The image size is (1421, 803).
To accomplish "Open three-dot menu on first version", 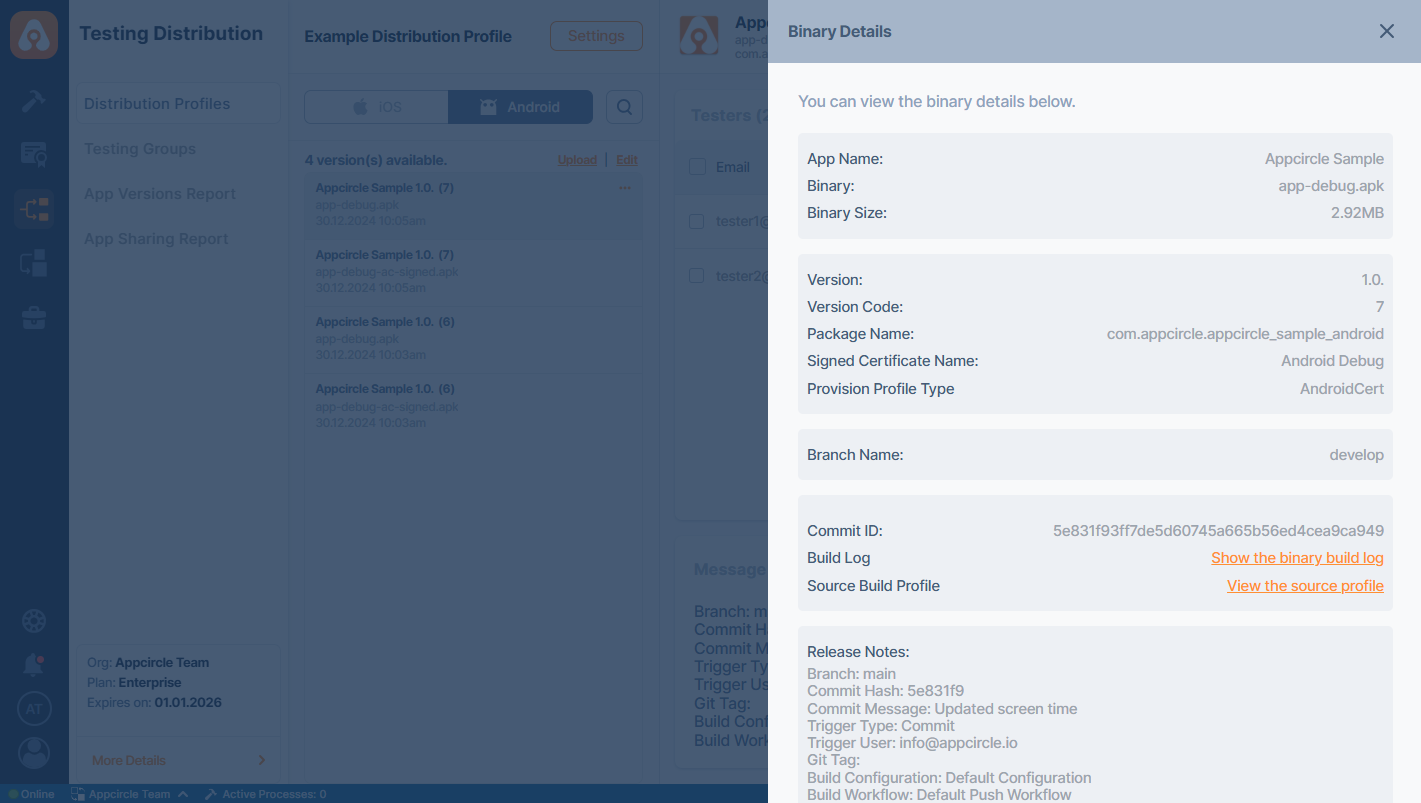I will tap(625, 188).
